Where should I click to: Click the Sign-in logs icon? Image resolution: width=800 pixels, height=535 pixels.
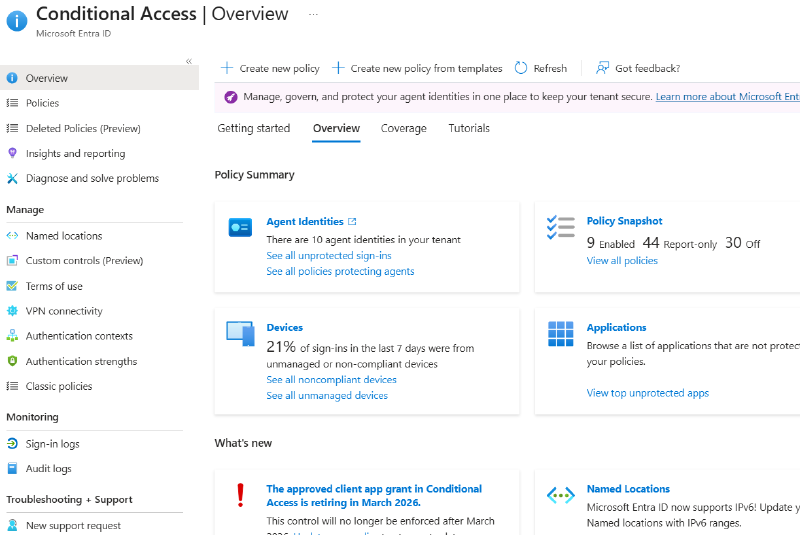pyautogui.click(x=12, y=444)
